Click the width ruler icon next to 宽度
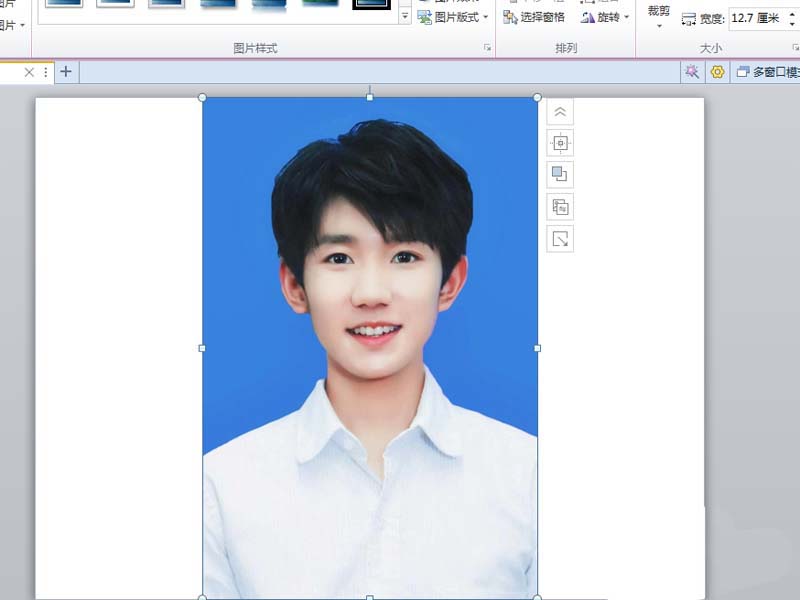Screen dimensions: 800x600 (688, 20)
